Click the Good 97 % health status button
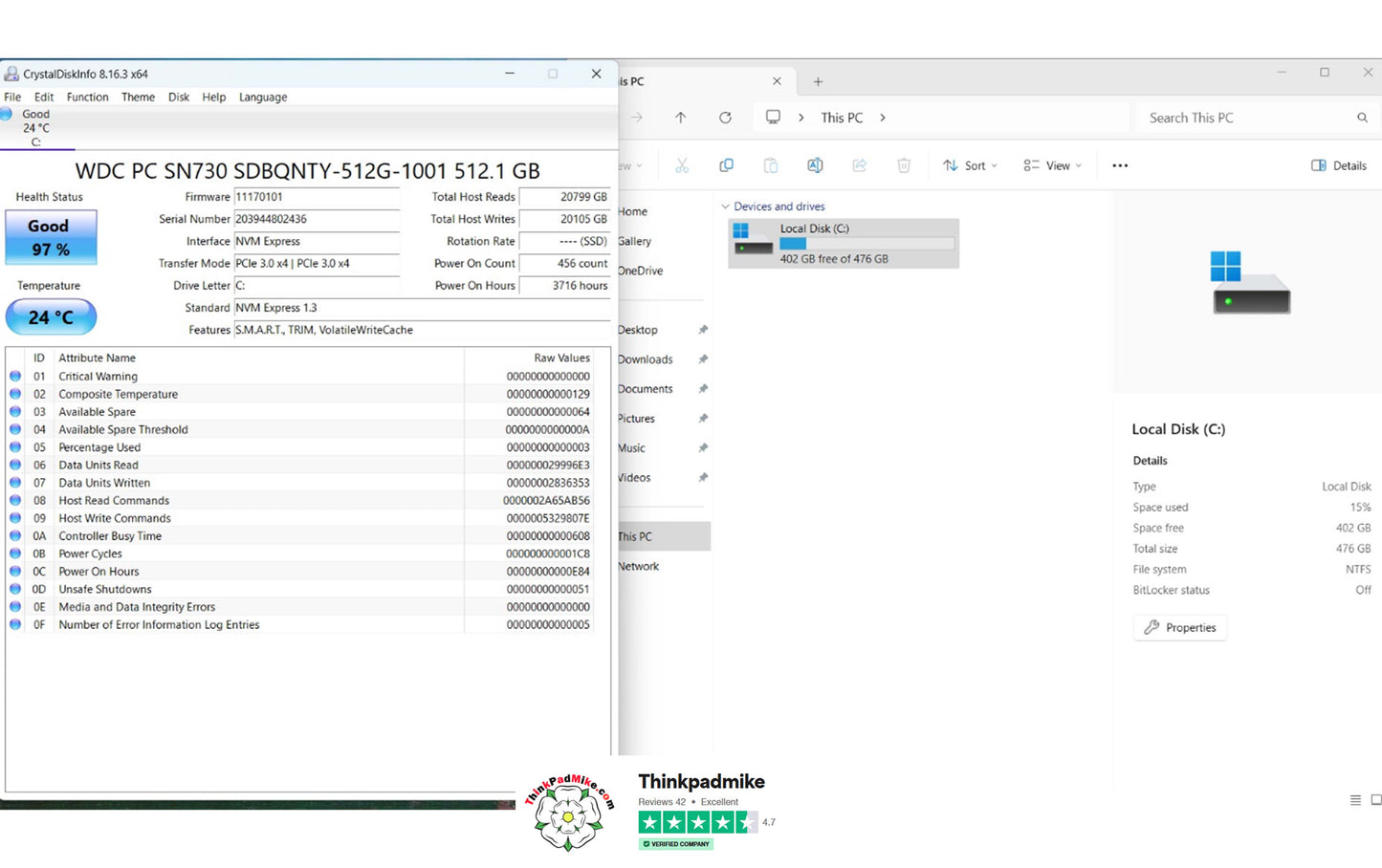This screenshot has width=1382, height=868. point(51,237)
